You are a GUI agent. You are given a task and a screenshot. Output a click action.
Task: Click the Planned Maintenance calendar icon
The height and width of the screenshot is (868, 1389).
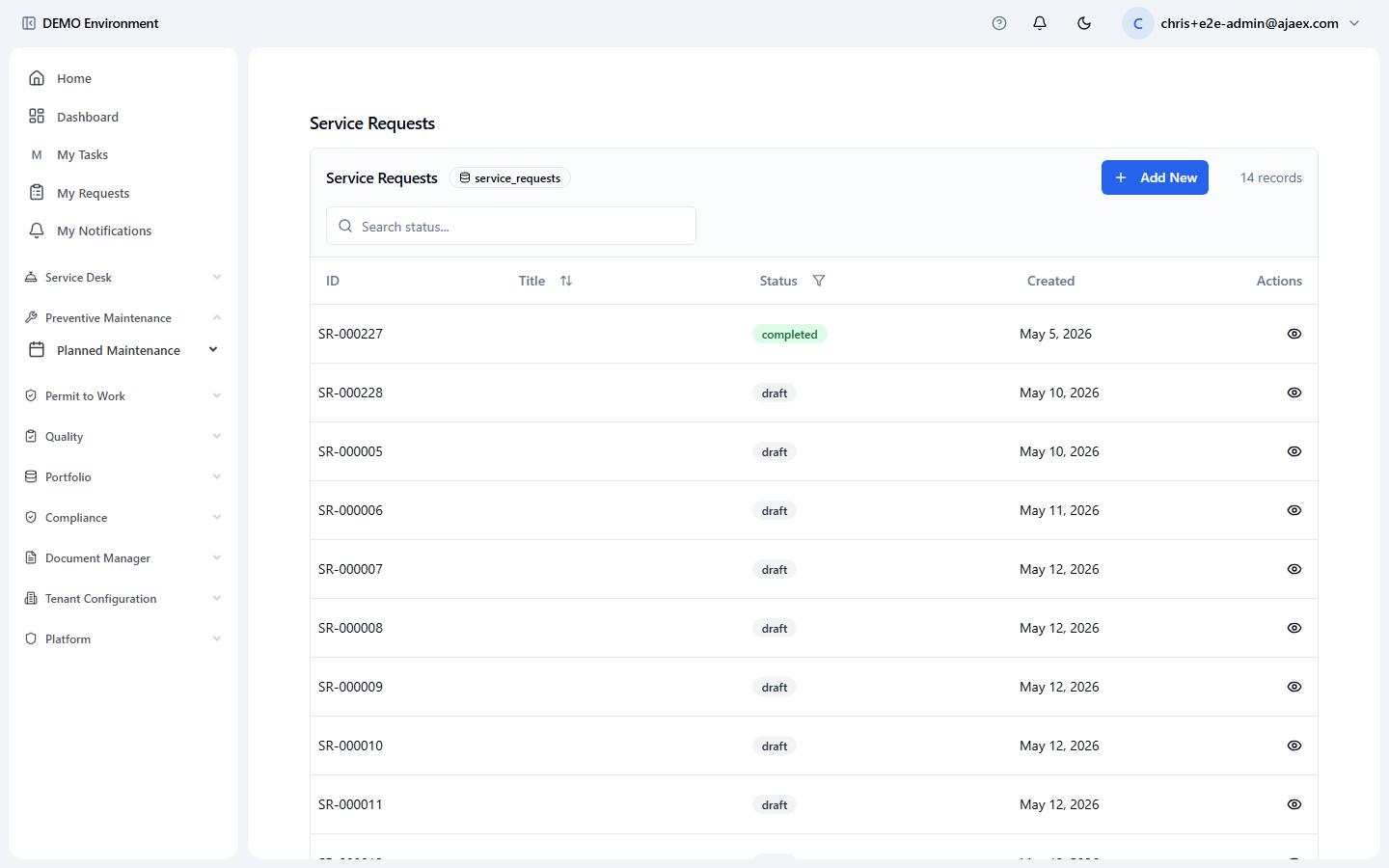click(37, 349)
